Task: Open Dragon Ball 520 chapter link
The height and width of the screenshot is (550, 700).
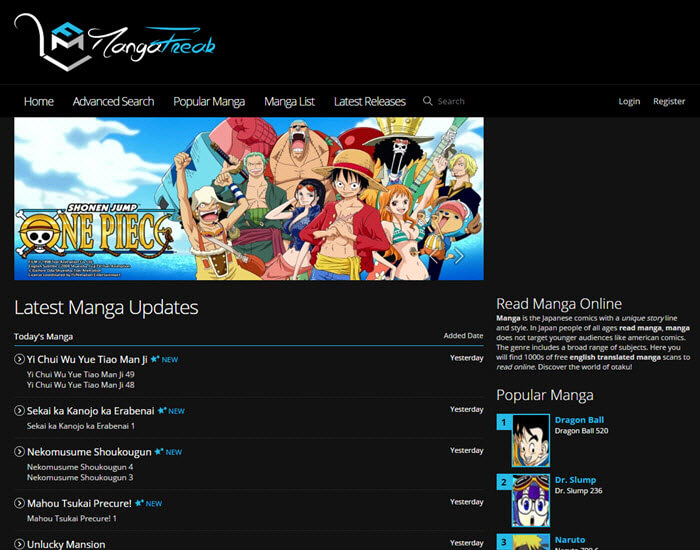Action: click(581, 431)
